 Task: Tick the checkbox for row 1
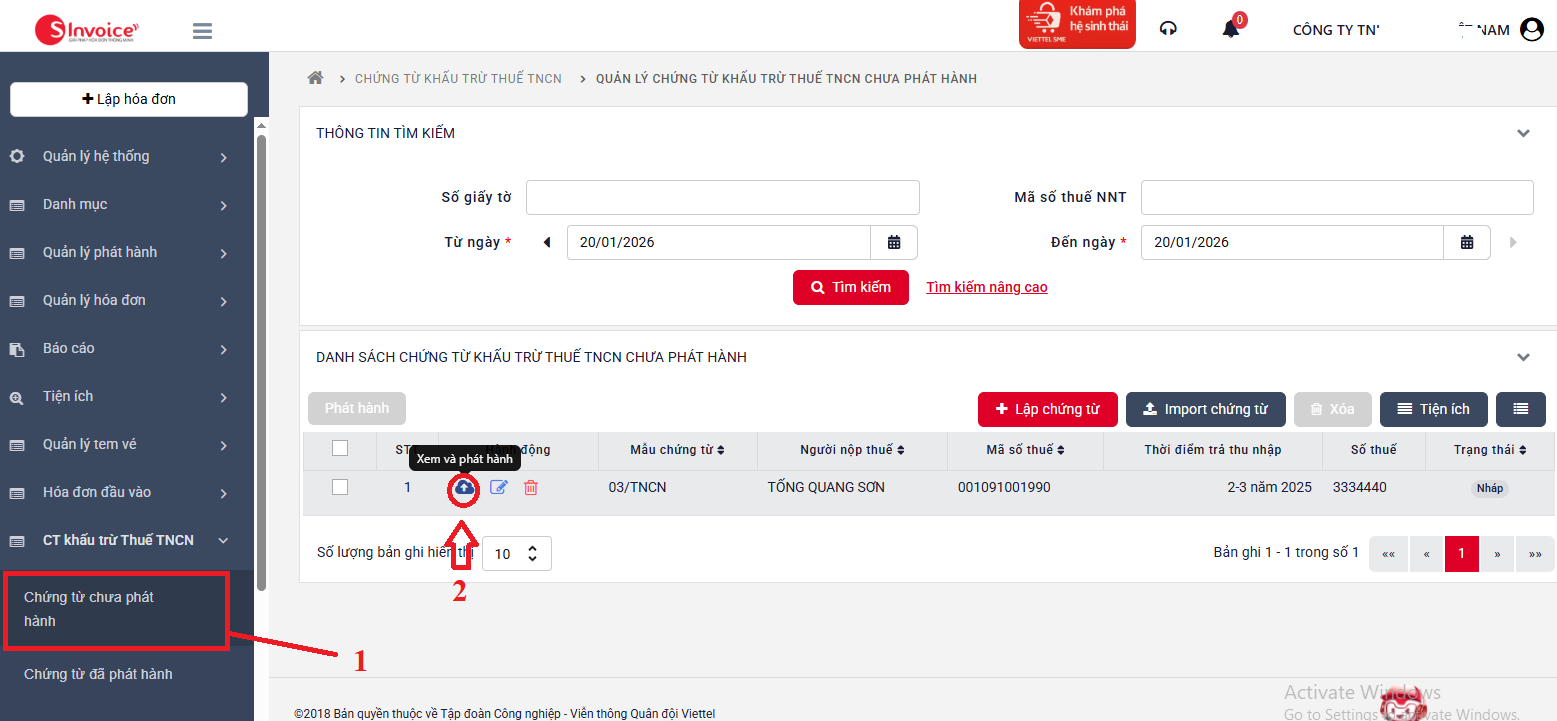[340, 487]
